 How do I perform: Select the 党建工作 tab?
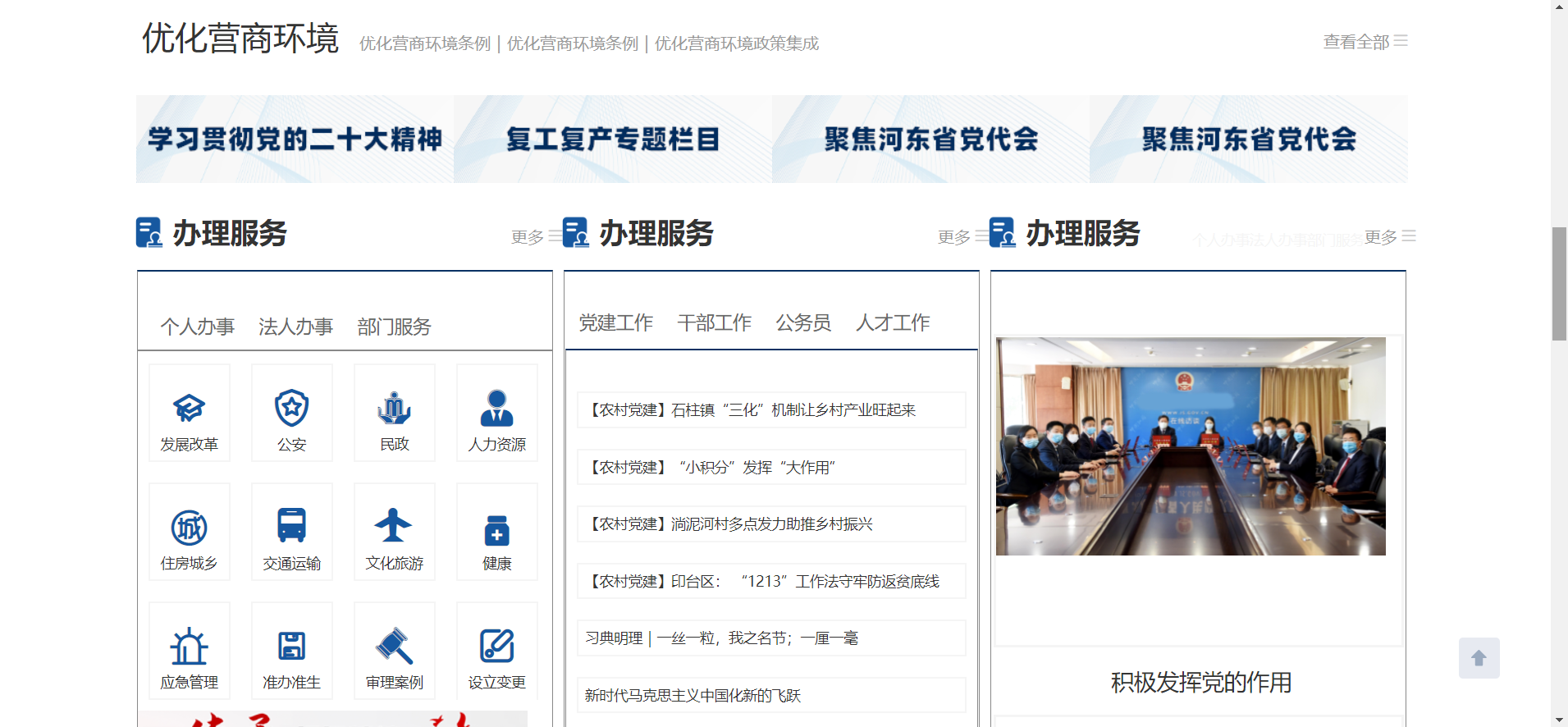pyautogui.click(x=616, y=322)
